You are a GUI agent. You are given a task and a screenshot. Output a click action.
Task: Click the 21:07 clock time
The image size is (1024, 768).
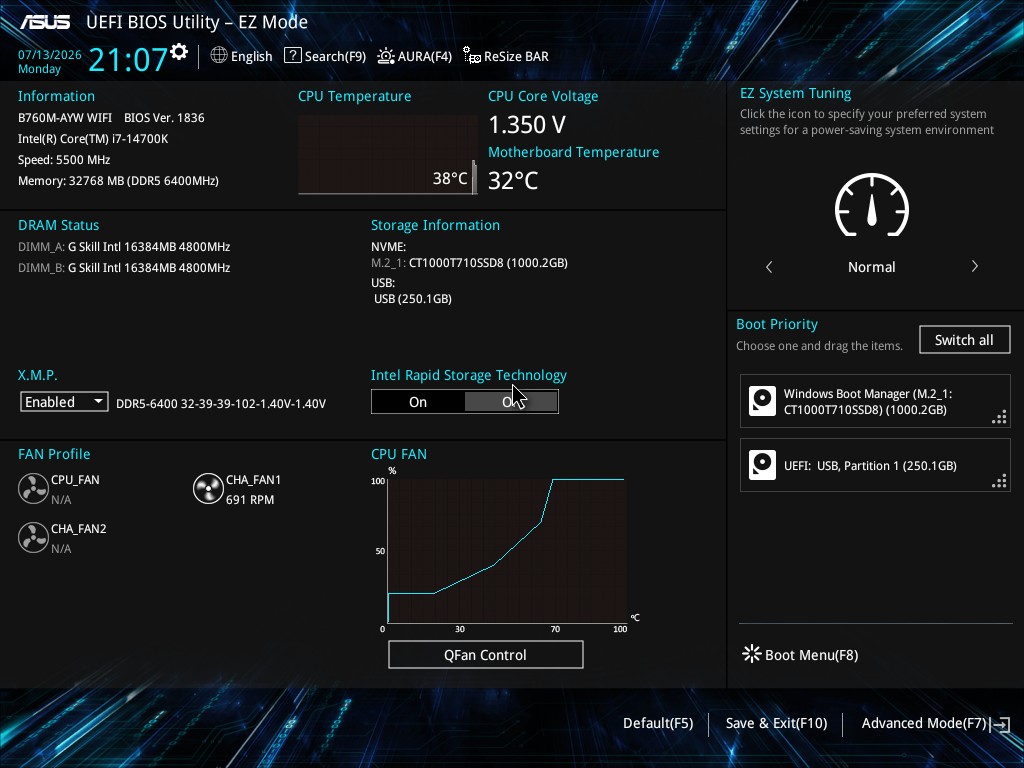pyautogui.click(x=128, y=59)
